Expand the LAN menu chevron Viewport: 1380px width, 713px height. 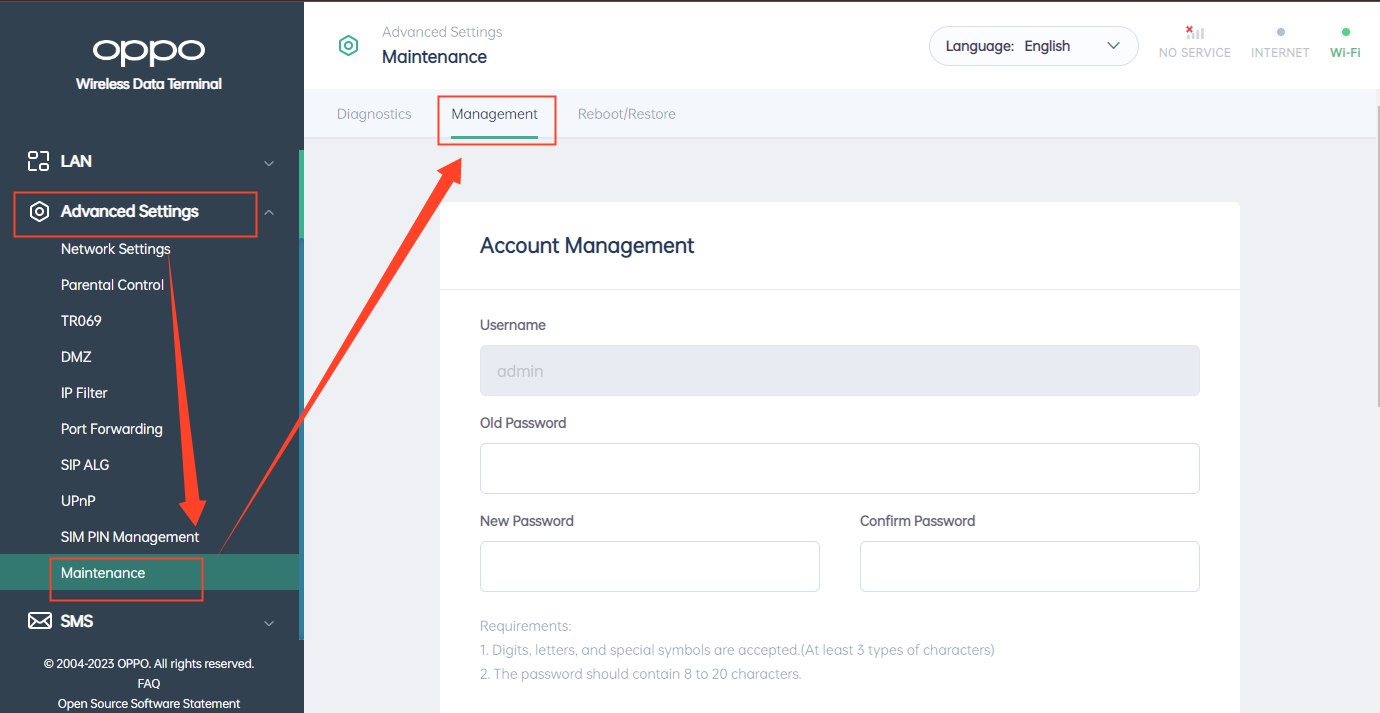point(268,162)
